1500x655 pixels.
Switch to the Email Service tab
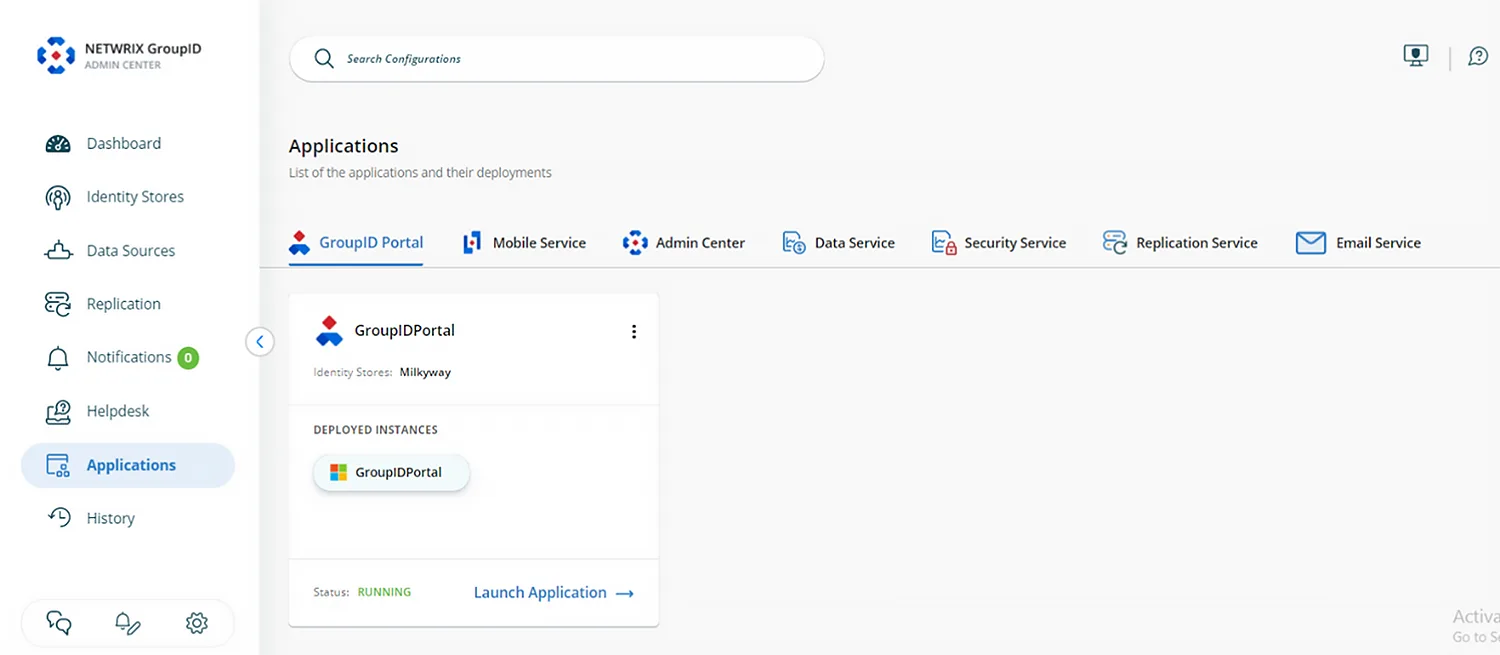click(1358, 243)
